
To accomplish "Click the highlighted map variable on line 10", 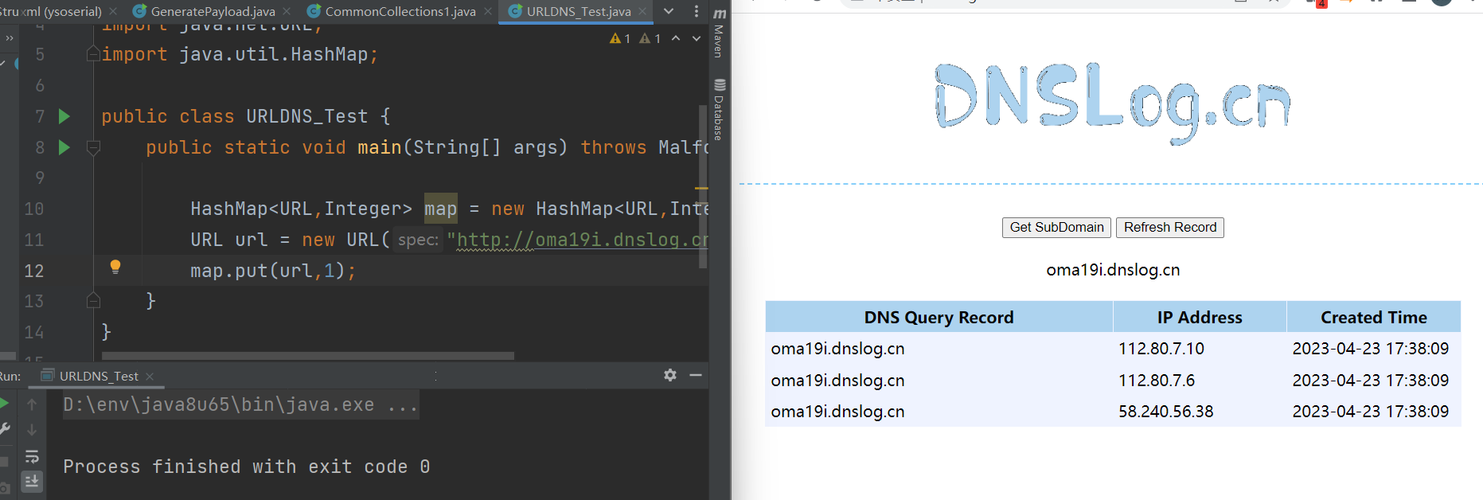I will 440,209.
